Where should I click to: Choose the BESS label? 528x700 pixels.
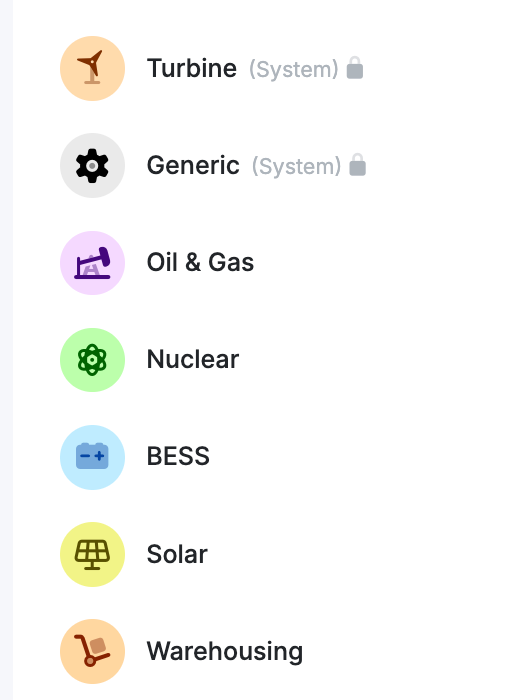[178, 456]
